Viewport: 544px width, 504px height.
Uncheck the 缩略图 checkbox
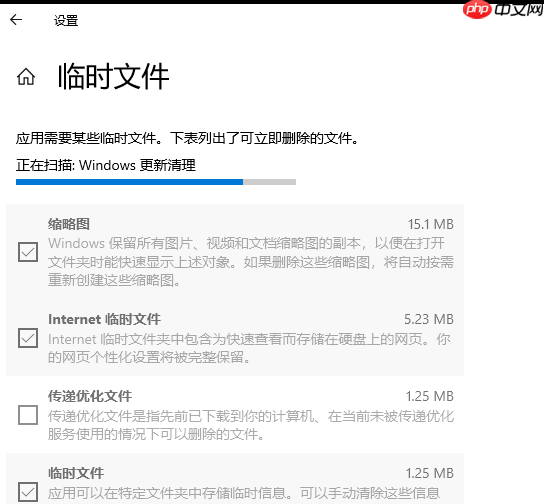pos(28,252)
